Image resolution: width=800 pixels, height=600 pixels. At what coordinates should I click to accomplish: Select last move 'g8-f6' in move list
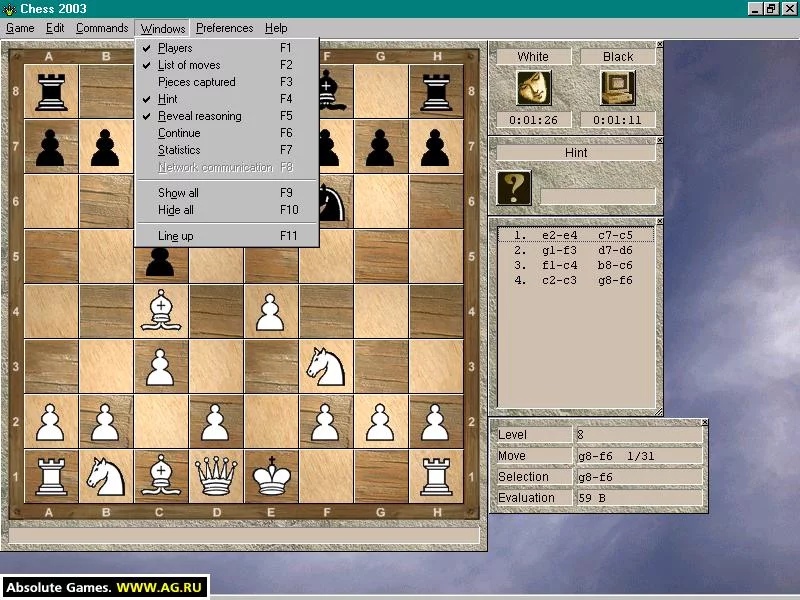(x=615, y=280)
